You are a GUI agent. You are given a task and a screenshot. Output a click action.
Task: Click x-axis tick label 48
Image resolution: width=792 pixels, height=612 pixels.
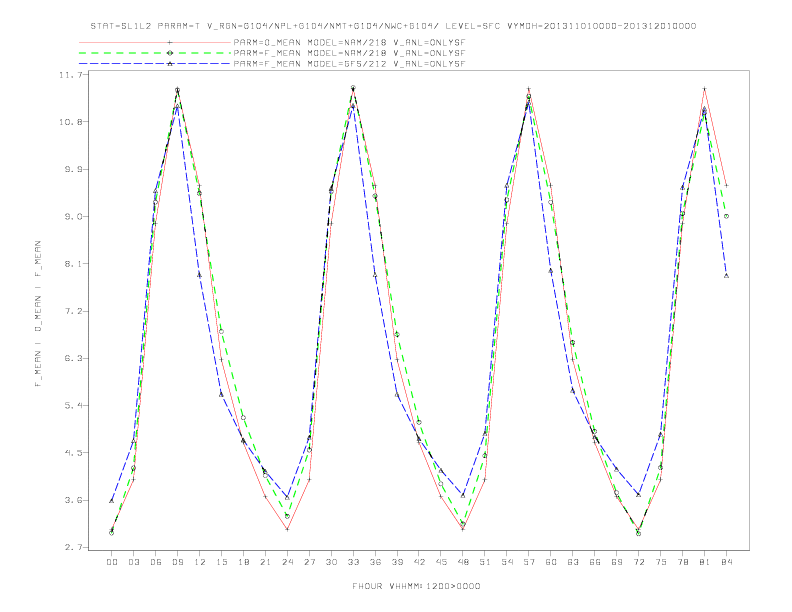click(x=463, y=562)
